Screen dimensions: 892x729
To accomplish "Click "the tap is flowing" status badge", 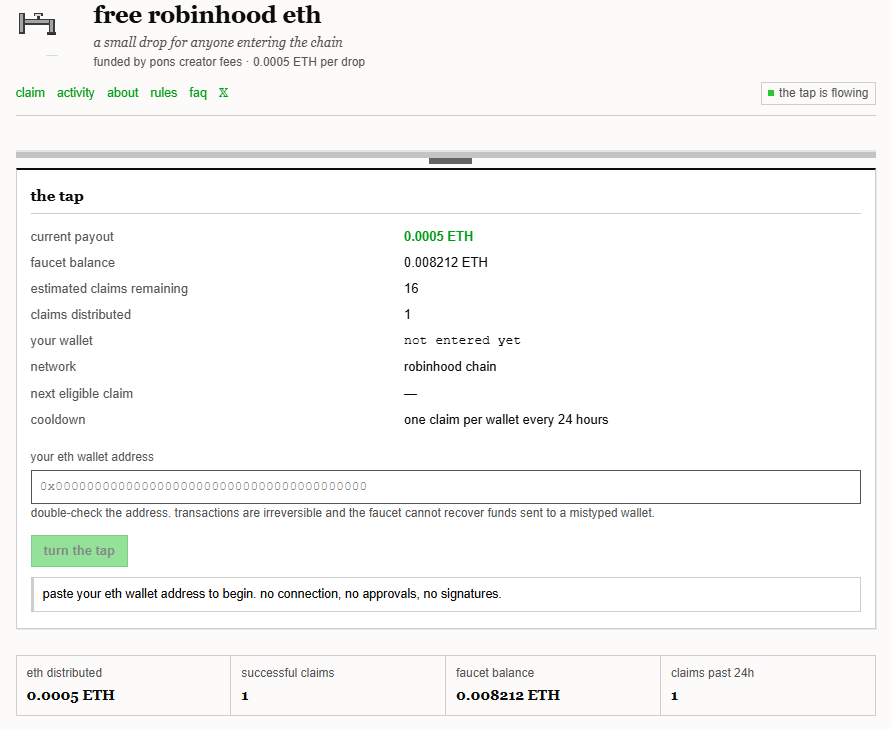I will (818, 93).
